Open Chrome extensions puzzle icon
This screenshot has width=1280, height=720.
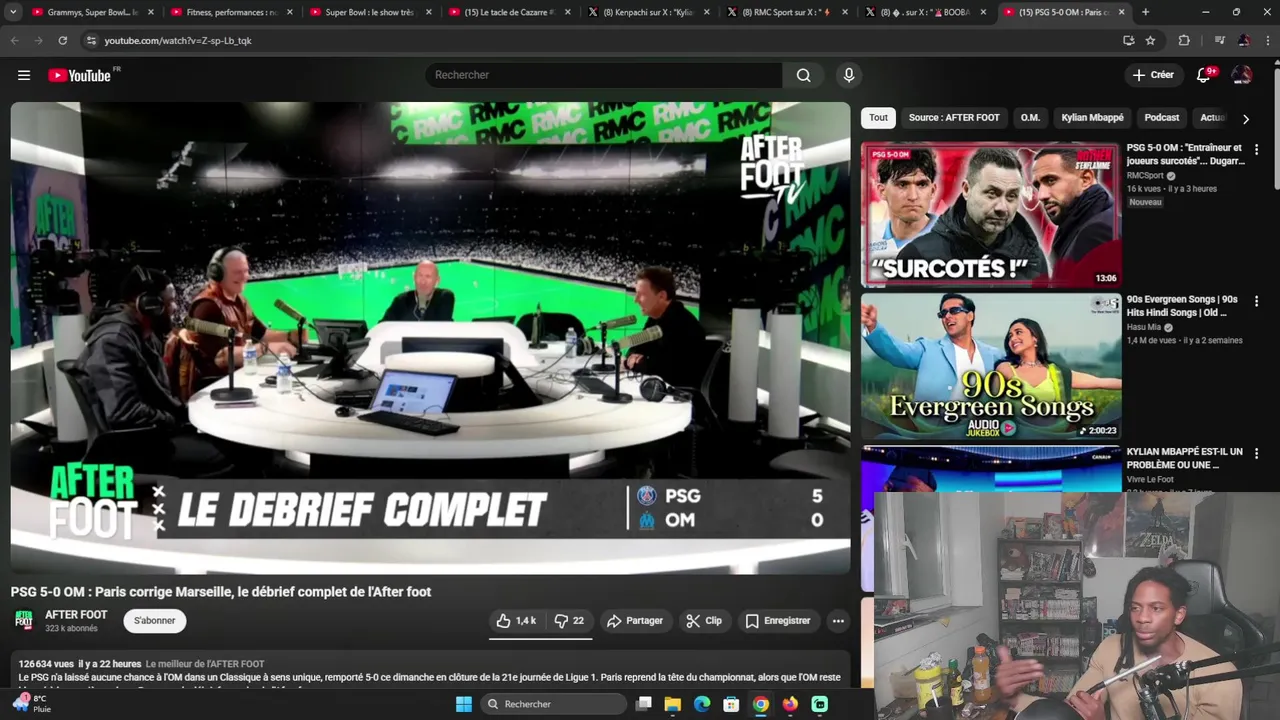click(1184, 40)
